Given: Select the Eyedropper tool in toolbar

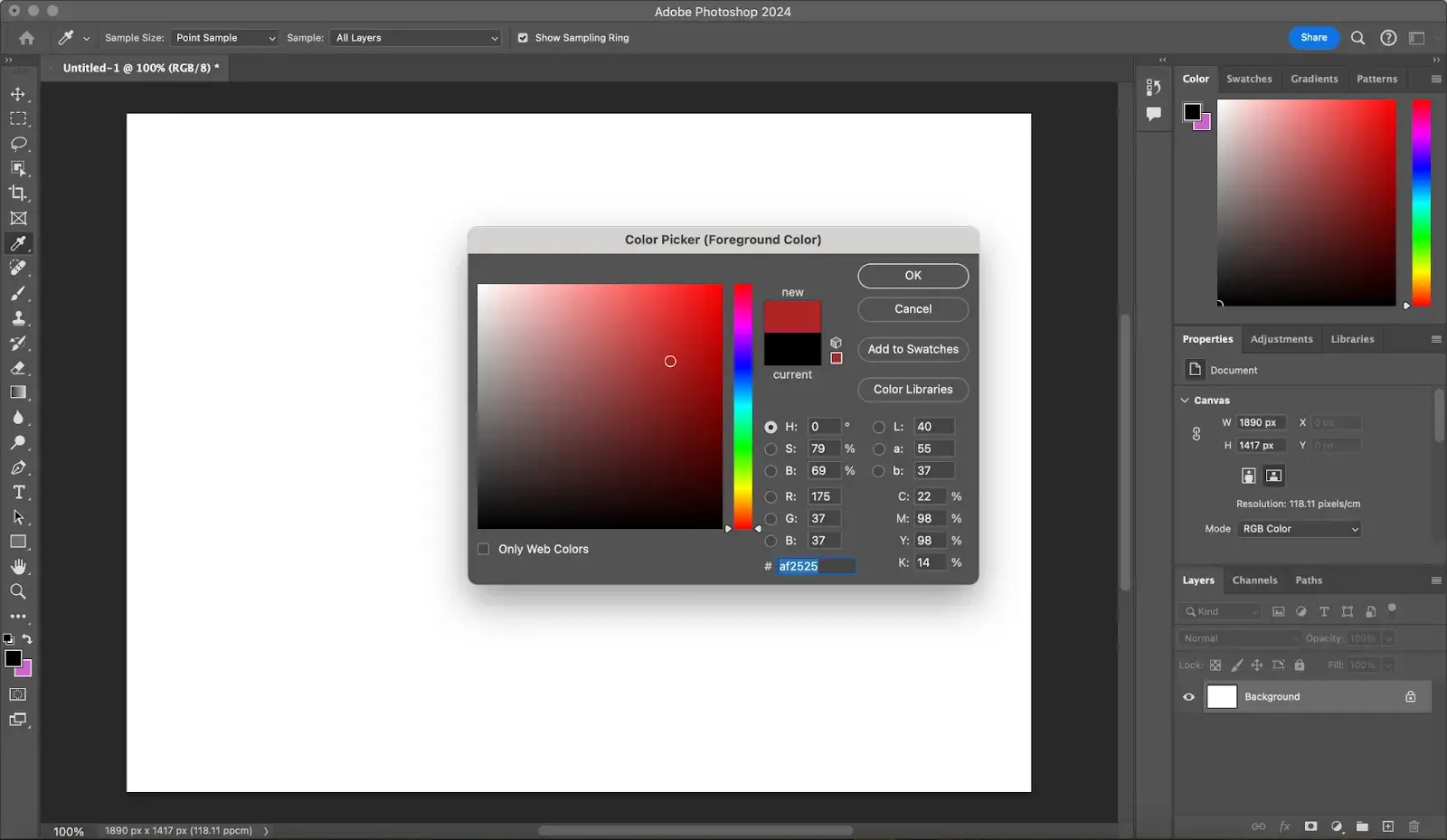Looking at the screenshot, I should [x=18, y=243].
